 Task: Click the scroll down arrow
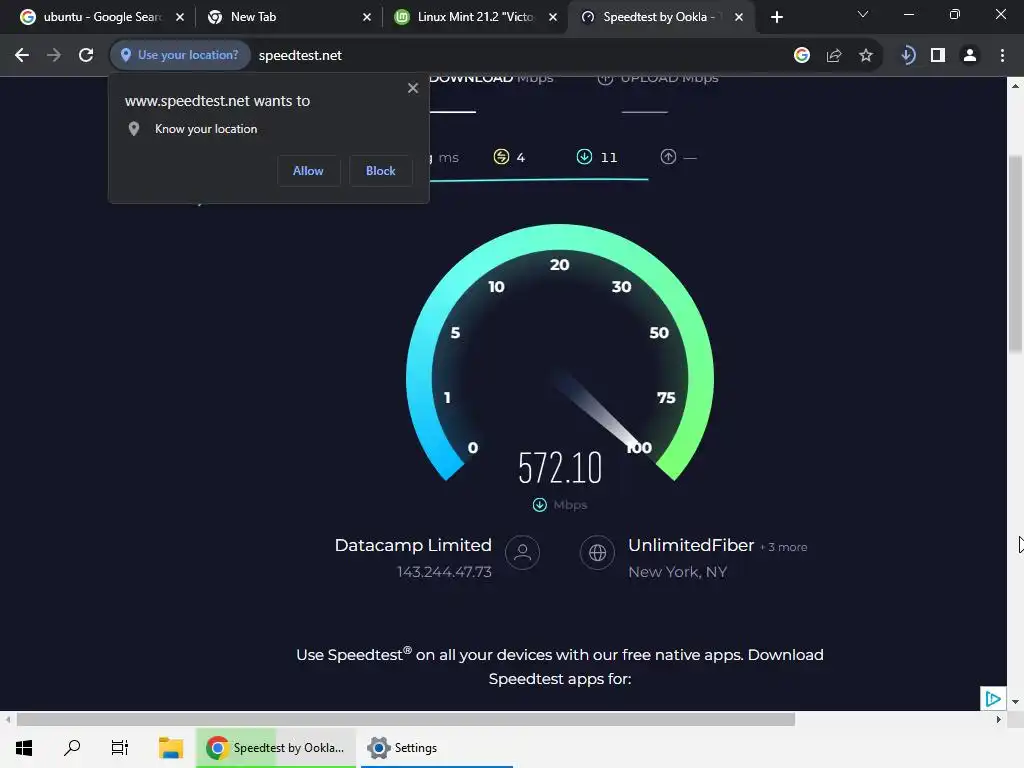pos(1015,702)
